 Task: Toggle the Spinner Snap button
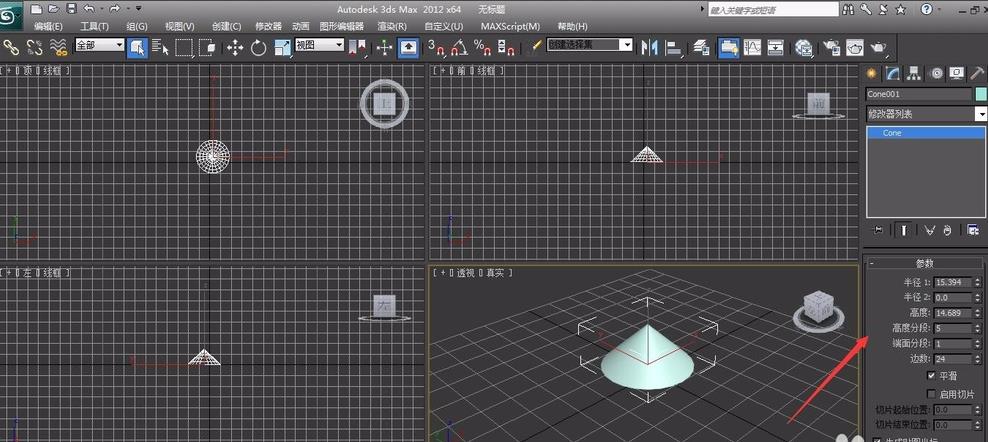pyautogui.click(x=507, y=47)
